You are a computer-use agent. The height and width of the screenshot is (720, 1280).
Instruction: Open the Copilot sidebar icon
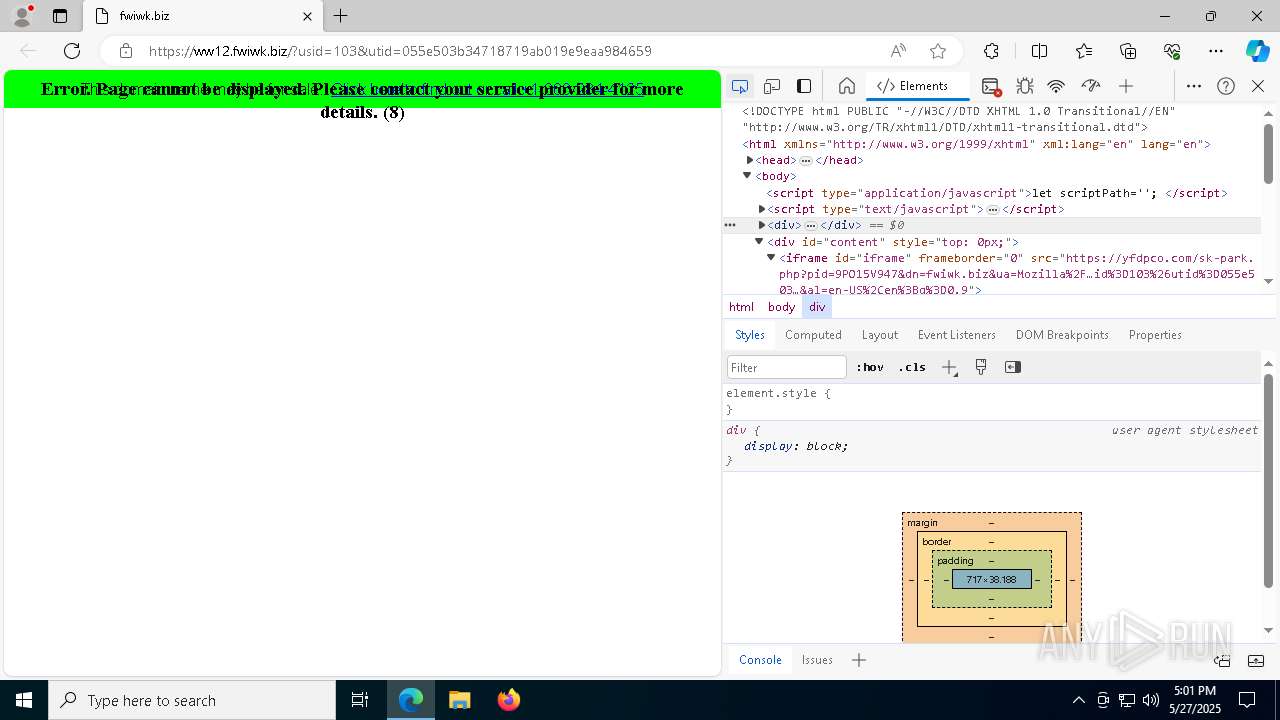point(1258,51)
